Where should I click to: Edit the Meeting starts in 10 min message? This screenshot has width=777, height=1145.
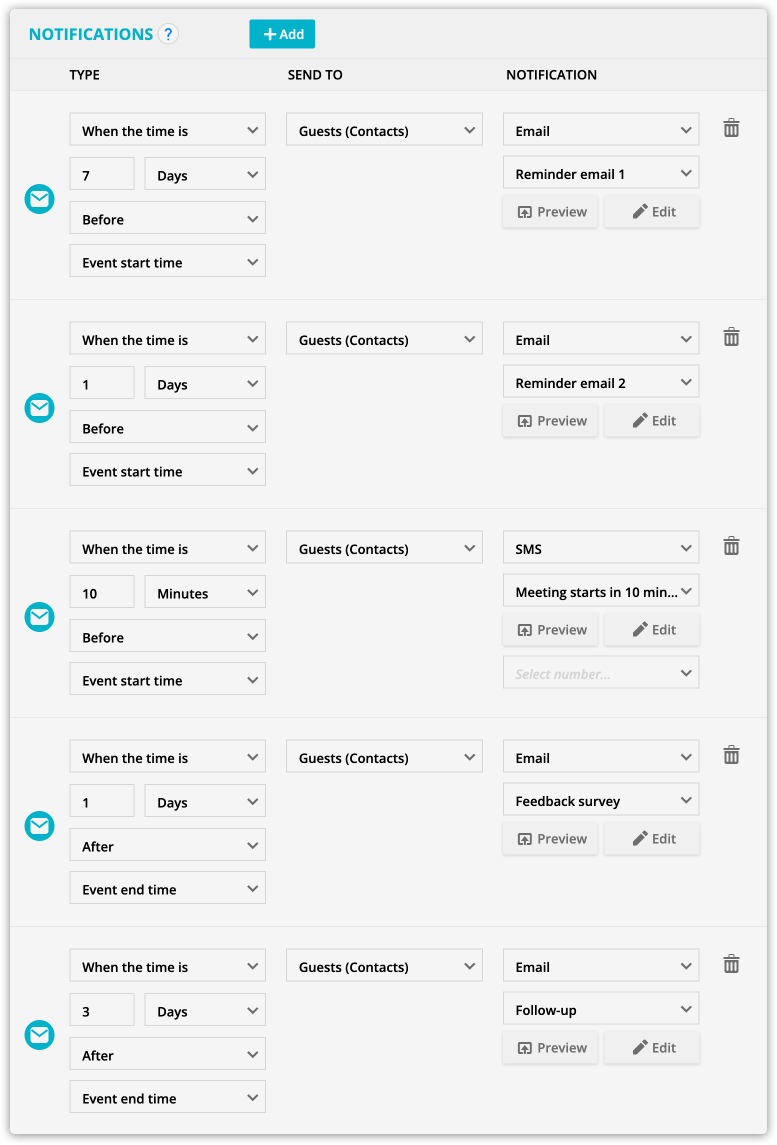pyautogui.click(x=652, y=629)
